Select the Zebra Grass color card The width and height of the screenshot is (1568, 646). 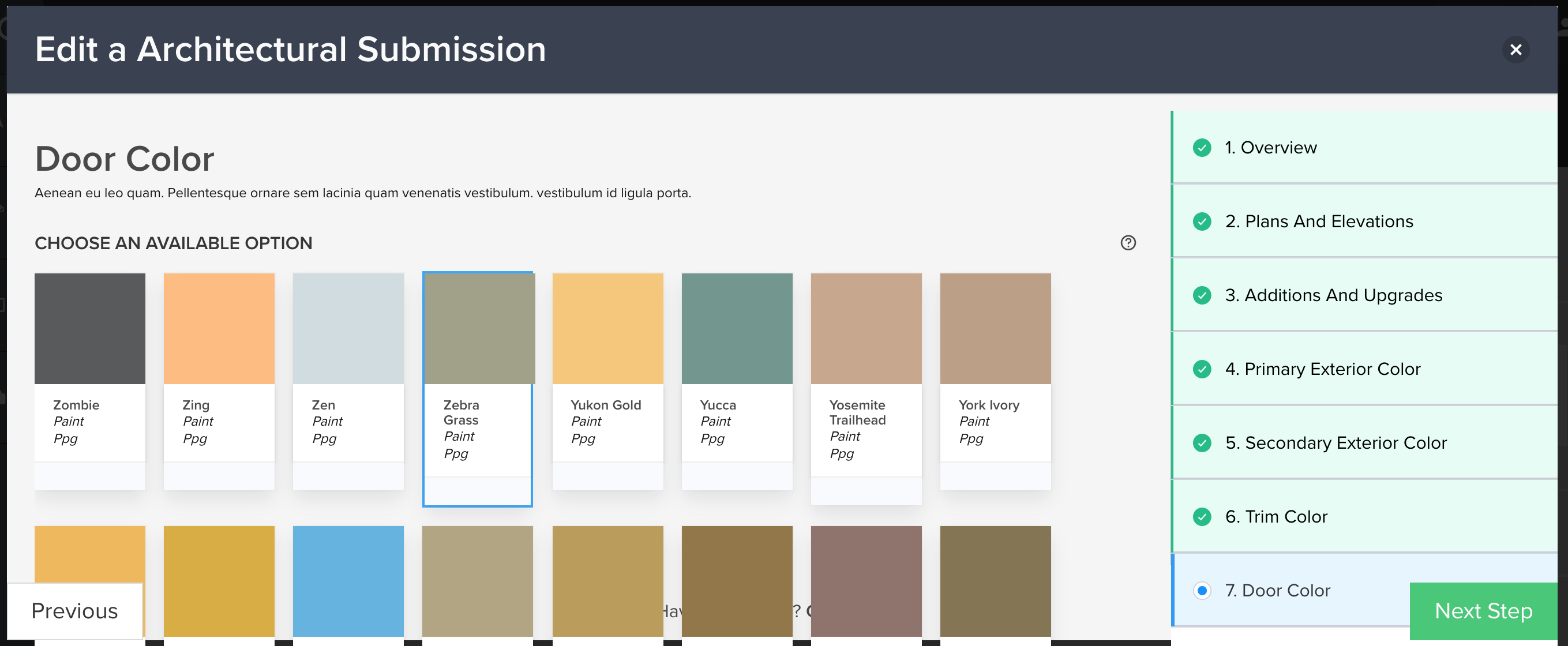(x=478, y=329)
